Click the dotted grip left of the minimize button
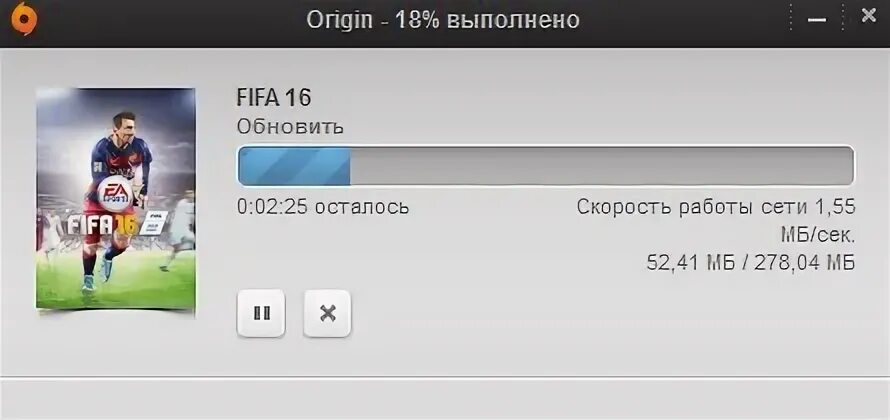Screen dimensions: 890x420 click(791, 20)
